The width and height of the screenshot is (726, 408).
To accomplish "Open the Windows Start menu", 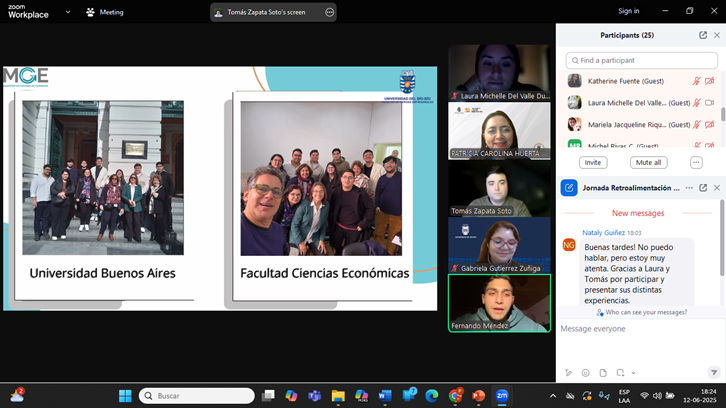I will tap(125, 396).
